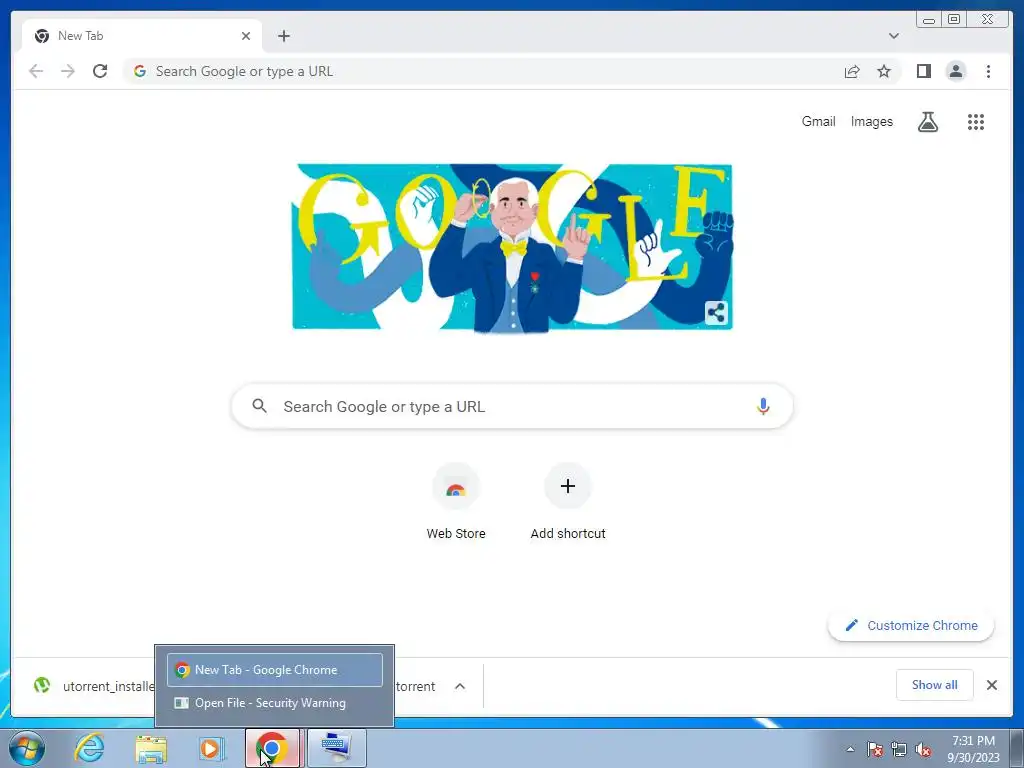Close the New Tab tab
1024x768 pixels.
click(x=246, y=36)
